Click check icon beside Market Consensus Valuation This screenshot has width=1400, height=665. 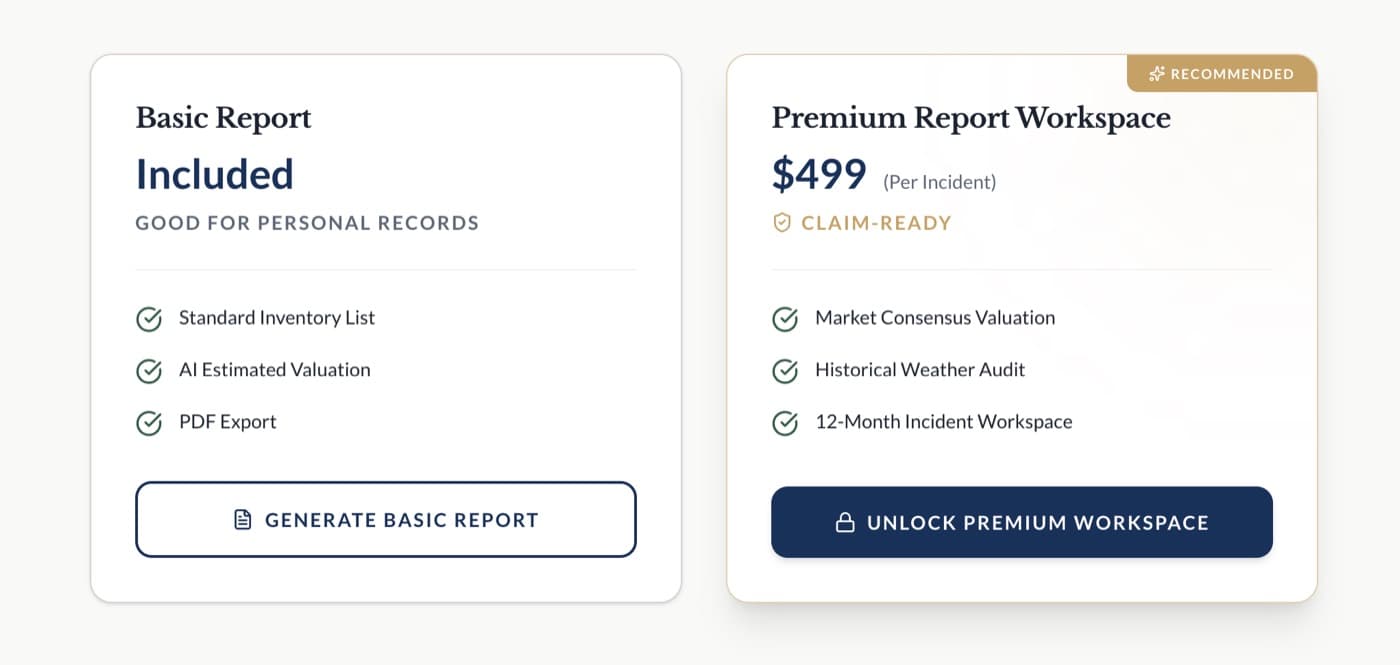point(785,319)
